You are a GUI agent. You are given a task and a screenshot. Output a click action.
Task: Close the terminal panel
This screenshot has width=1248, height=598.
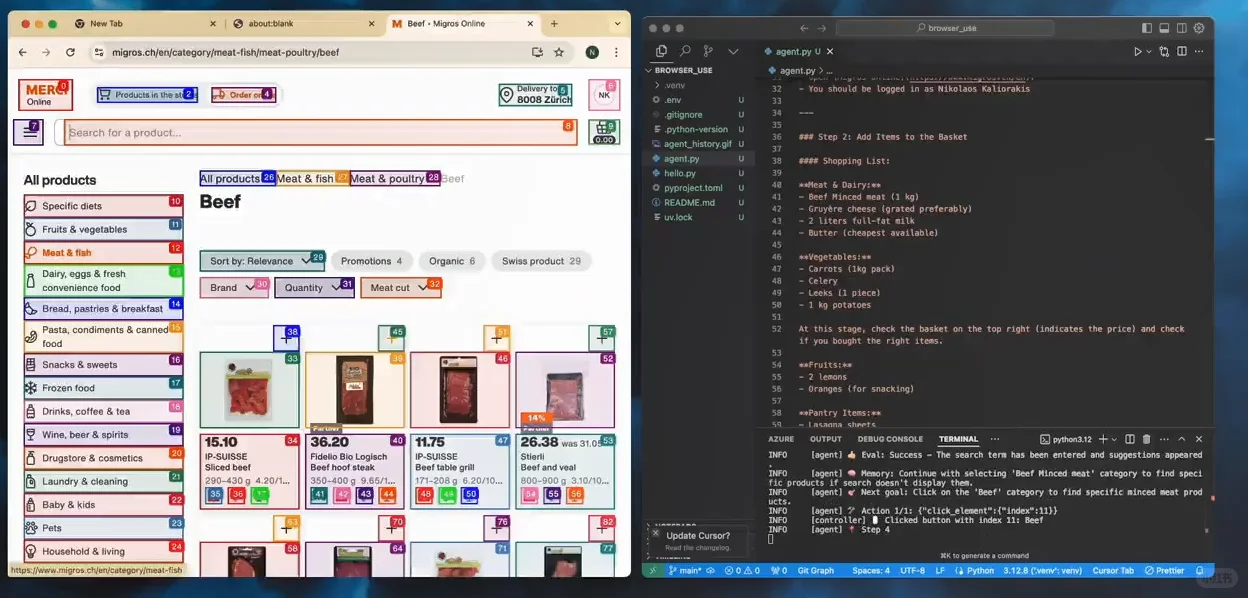(x=1199, y=439)
